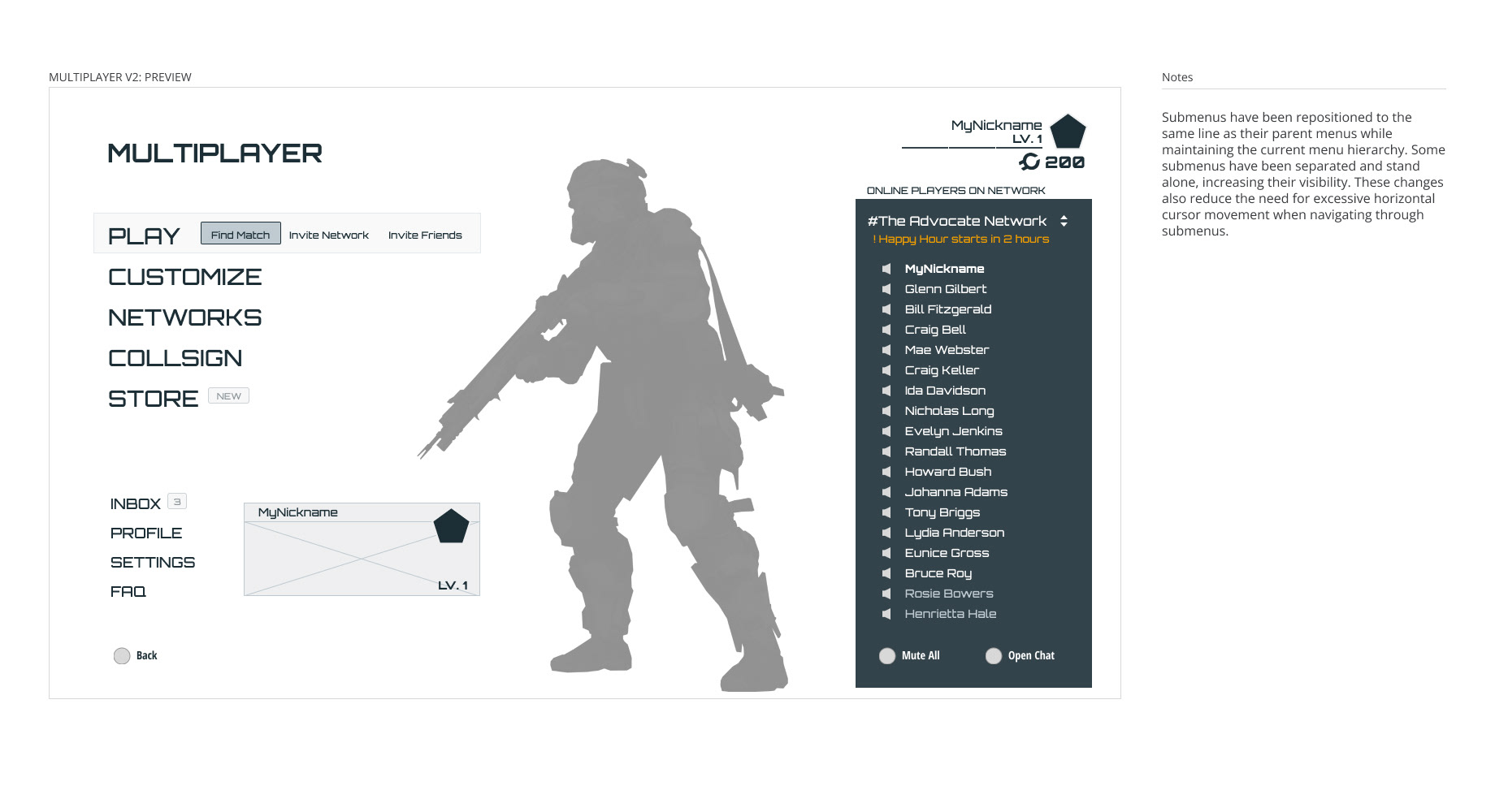This screenshot has width=1495, height=812.
Task: Mute Randall Thomas speaker icon
Action: pos(886,451)
